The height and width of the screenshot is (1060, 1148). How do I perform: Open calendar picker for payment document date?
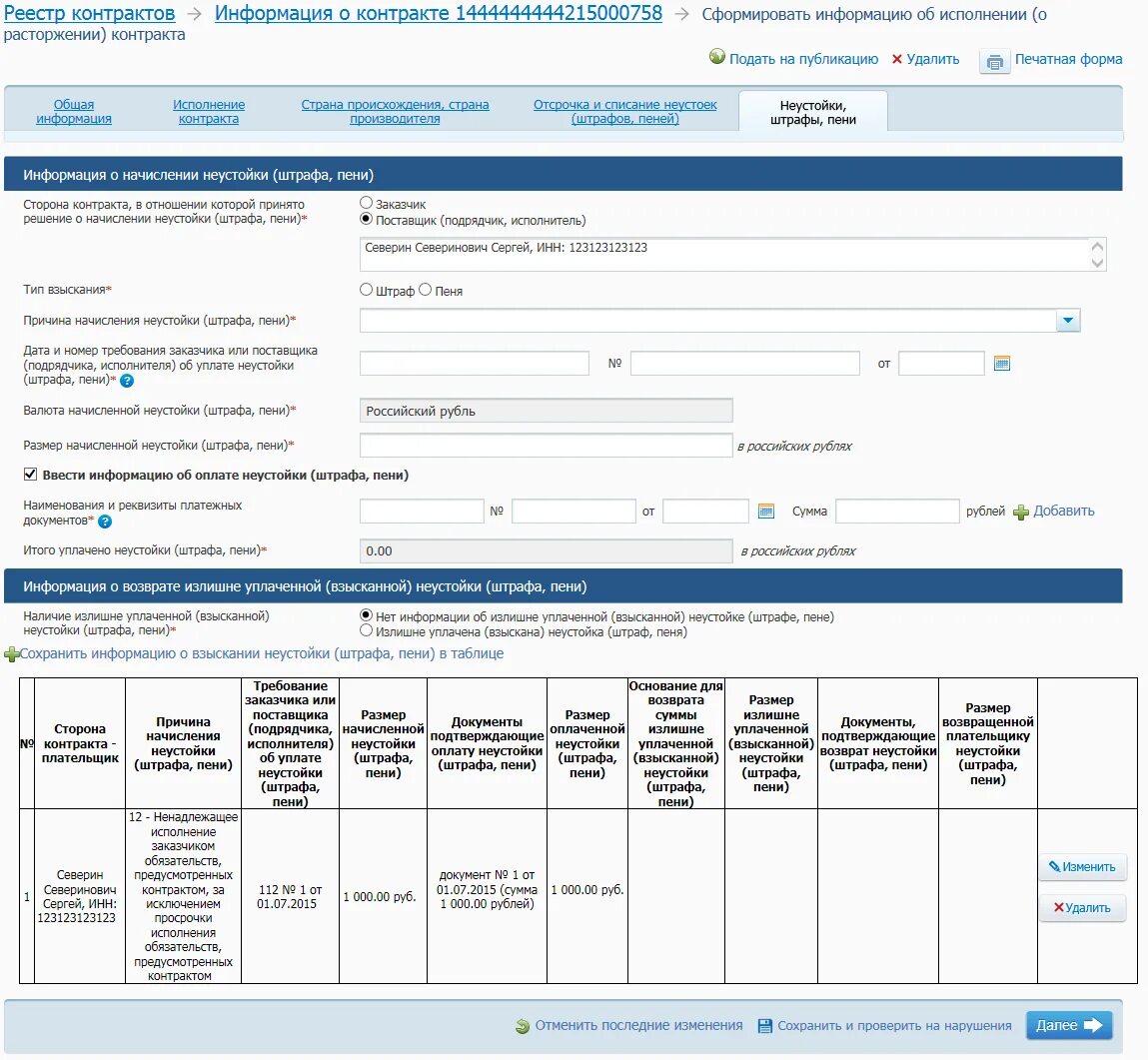765,511
